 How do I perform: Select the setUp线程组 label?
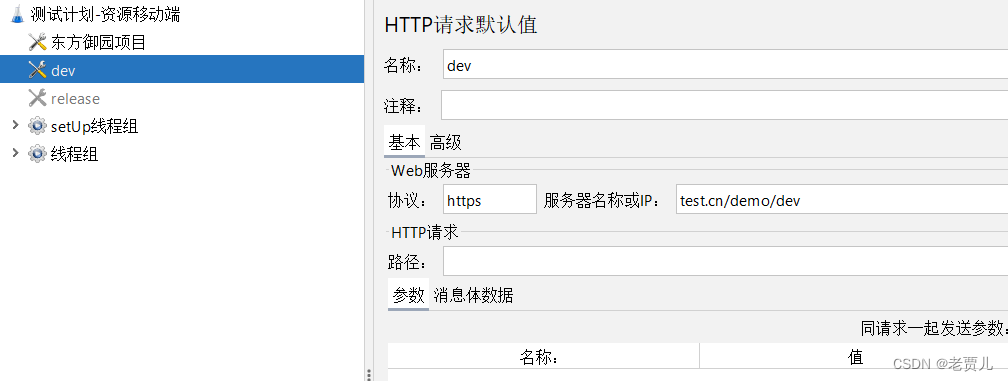pos(94,127)
